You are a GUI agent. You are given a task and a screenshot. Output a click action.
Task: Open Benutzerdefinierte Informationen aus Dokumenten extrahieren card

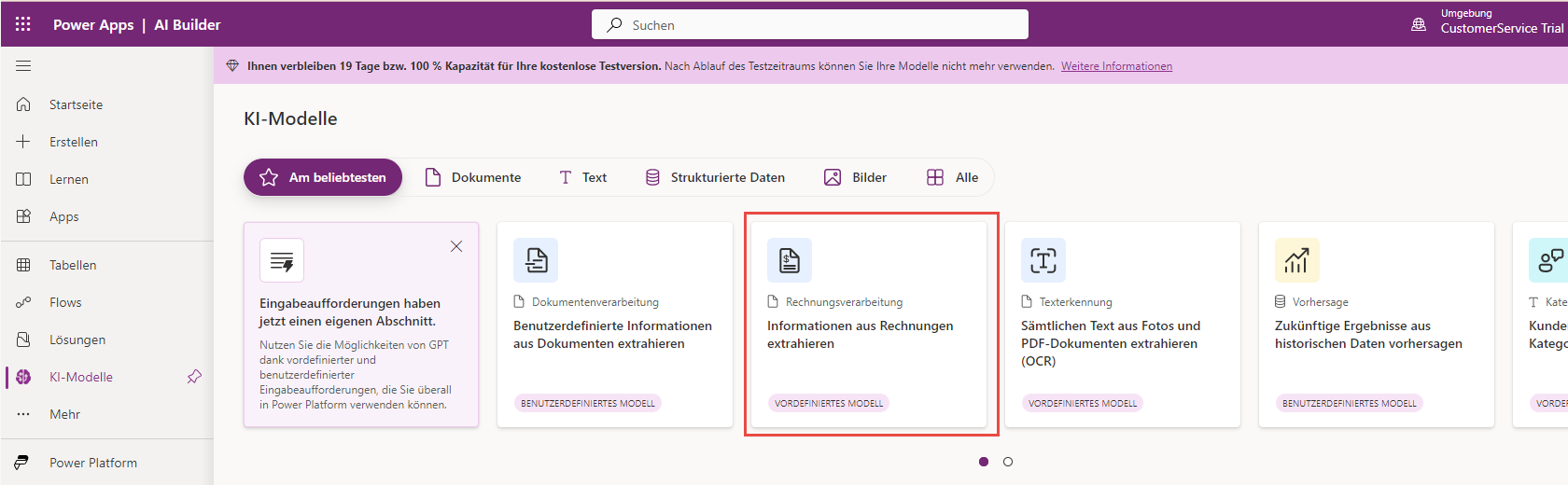(x=615, y=325)
